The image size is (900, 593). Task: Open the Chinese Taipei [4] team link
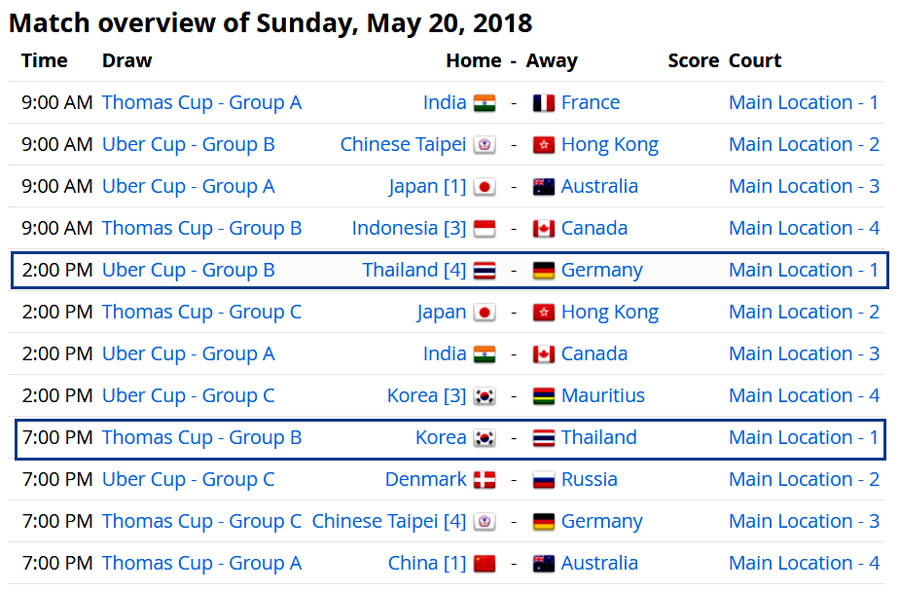[389, 522]
